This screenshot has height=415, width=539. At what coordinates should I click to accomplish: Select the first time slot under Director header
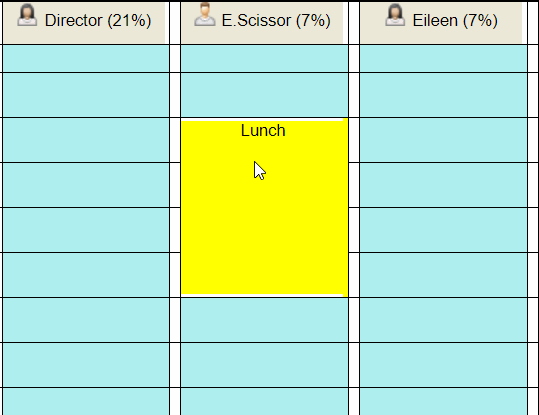(x=86, y=59)
